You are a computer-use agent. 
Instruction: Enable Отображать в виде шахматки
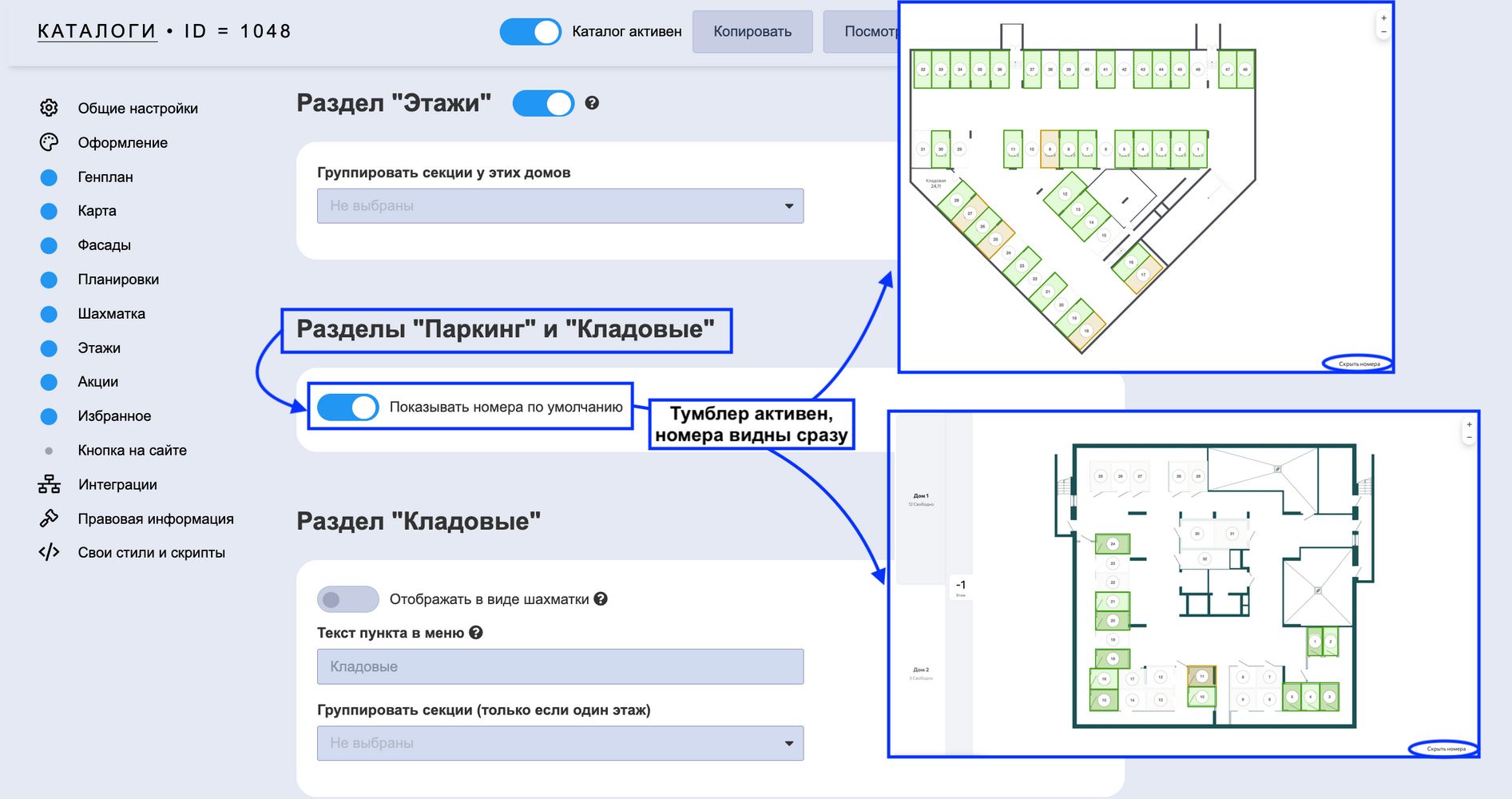(348, 599)
